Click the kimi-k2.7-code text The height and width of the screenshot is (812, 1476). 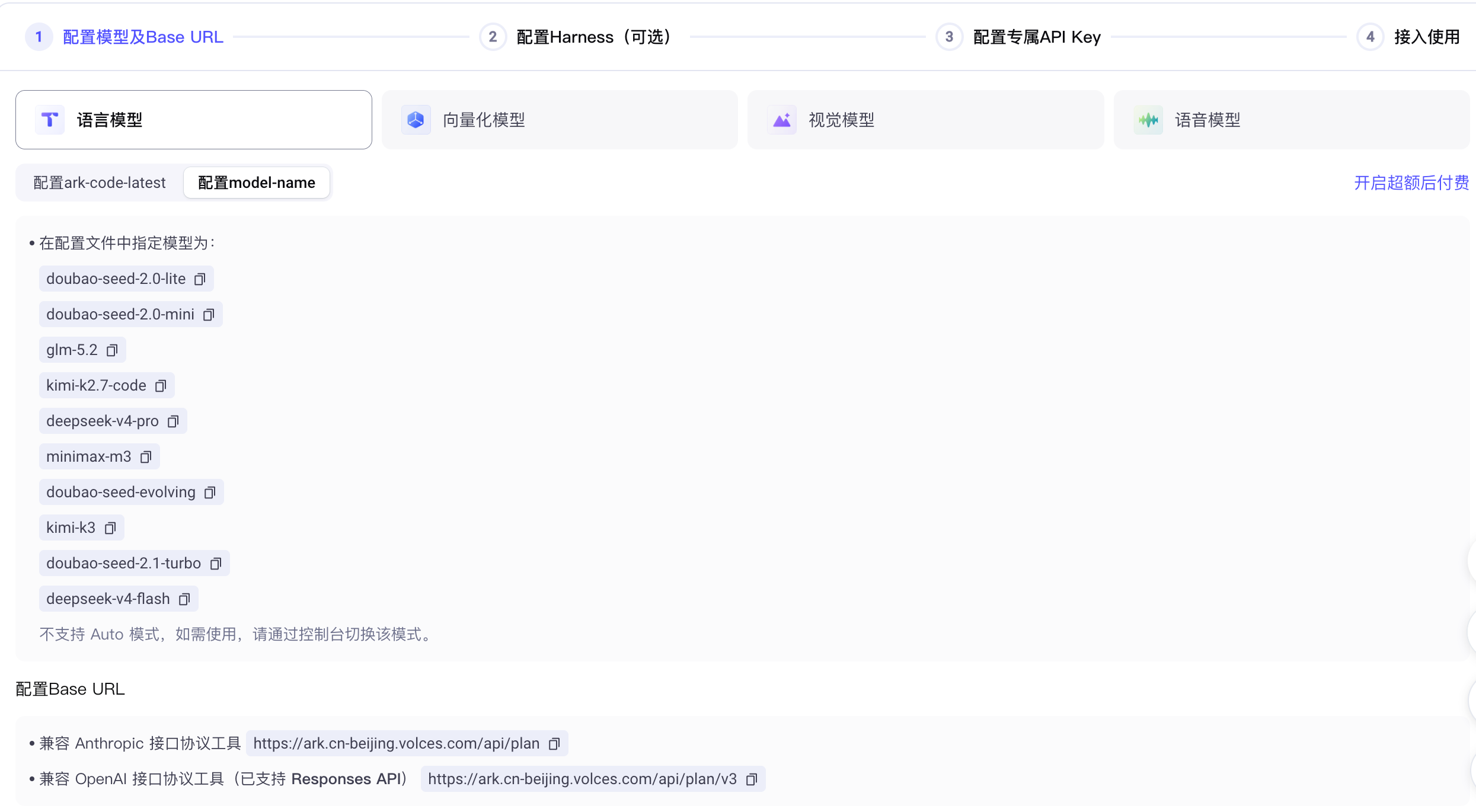point(96,385)
